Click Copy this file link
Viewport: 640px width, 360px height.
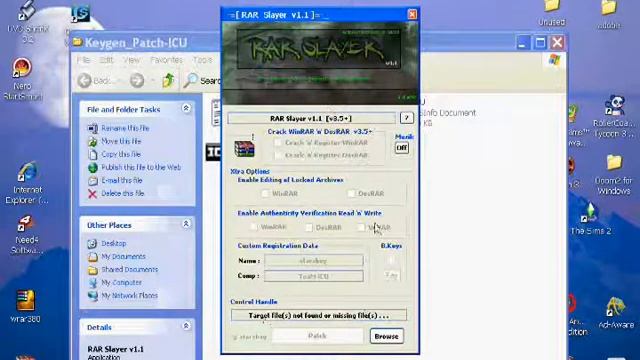[x=121, y=154]
